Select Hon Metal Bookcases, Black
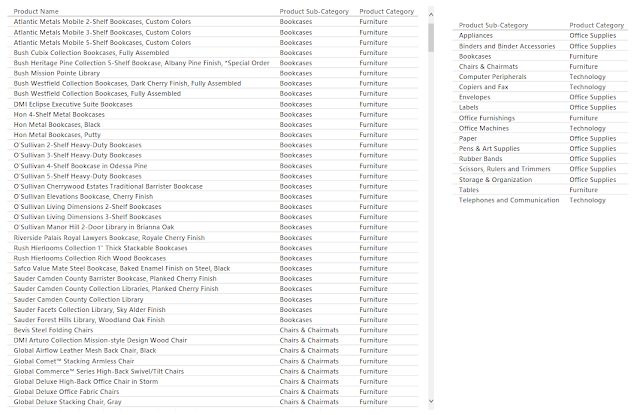This screenshot has height=415, width=640. pyautogui.click(x=57, y=124)
